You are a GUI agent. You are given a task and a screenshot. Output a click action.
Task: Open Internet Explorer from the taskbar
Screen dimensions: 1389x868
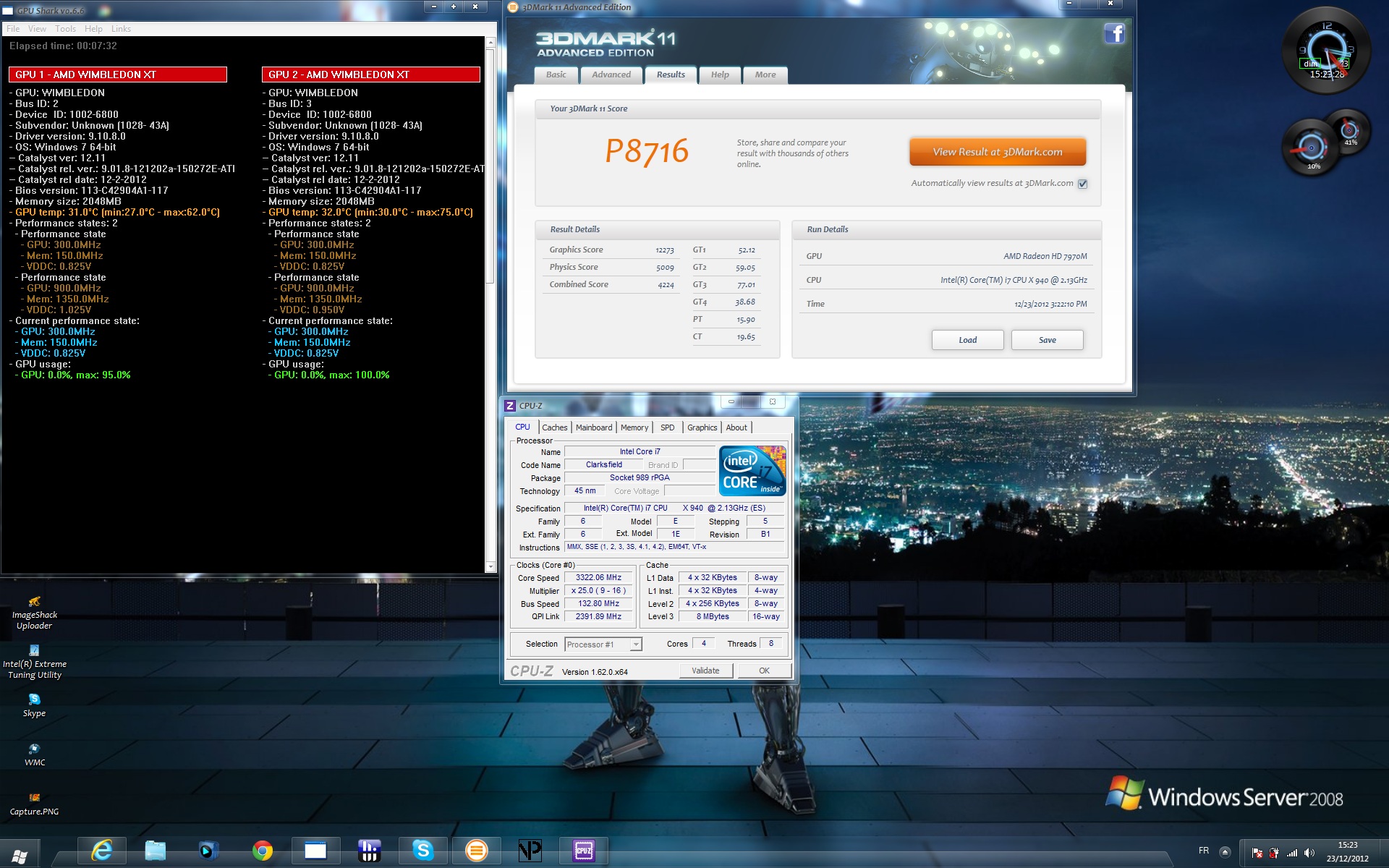pos(102,851)
